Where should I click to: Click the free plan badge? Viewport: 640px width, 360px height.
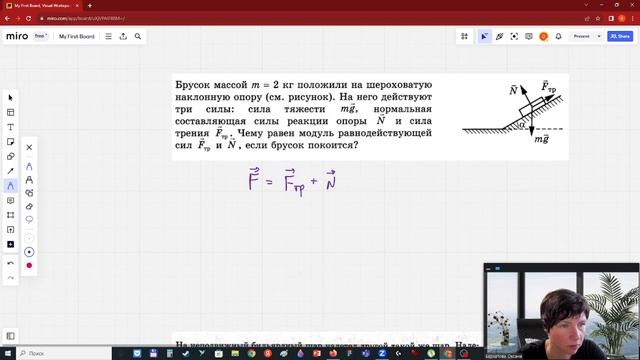pyautogui.click(x=40, y=36)
